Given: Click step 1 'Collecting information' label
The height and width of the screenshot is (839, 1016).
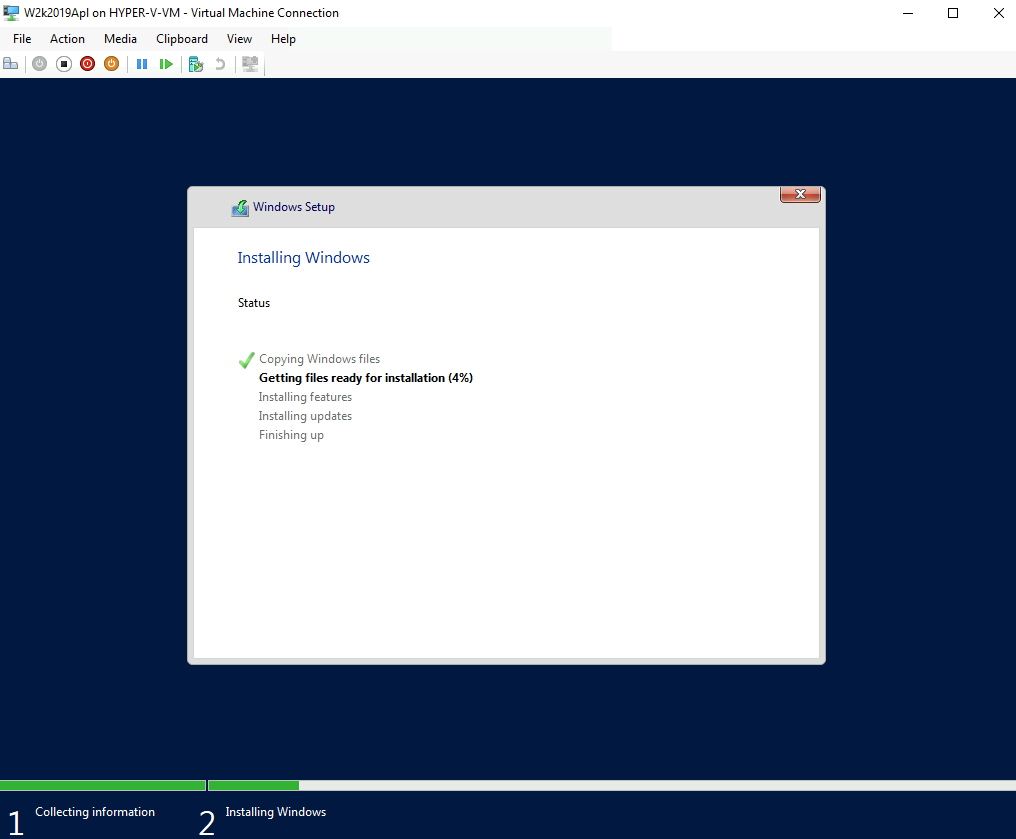Looking at the screenshot, I should pos(95,812).
